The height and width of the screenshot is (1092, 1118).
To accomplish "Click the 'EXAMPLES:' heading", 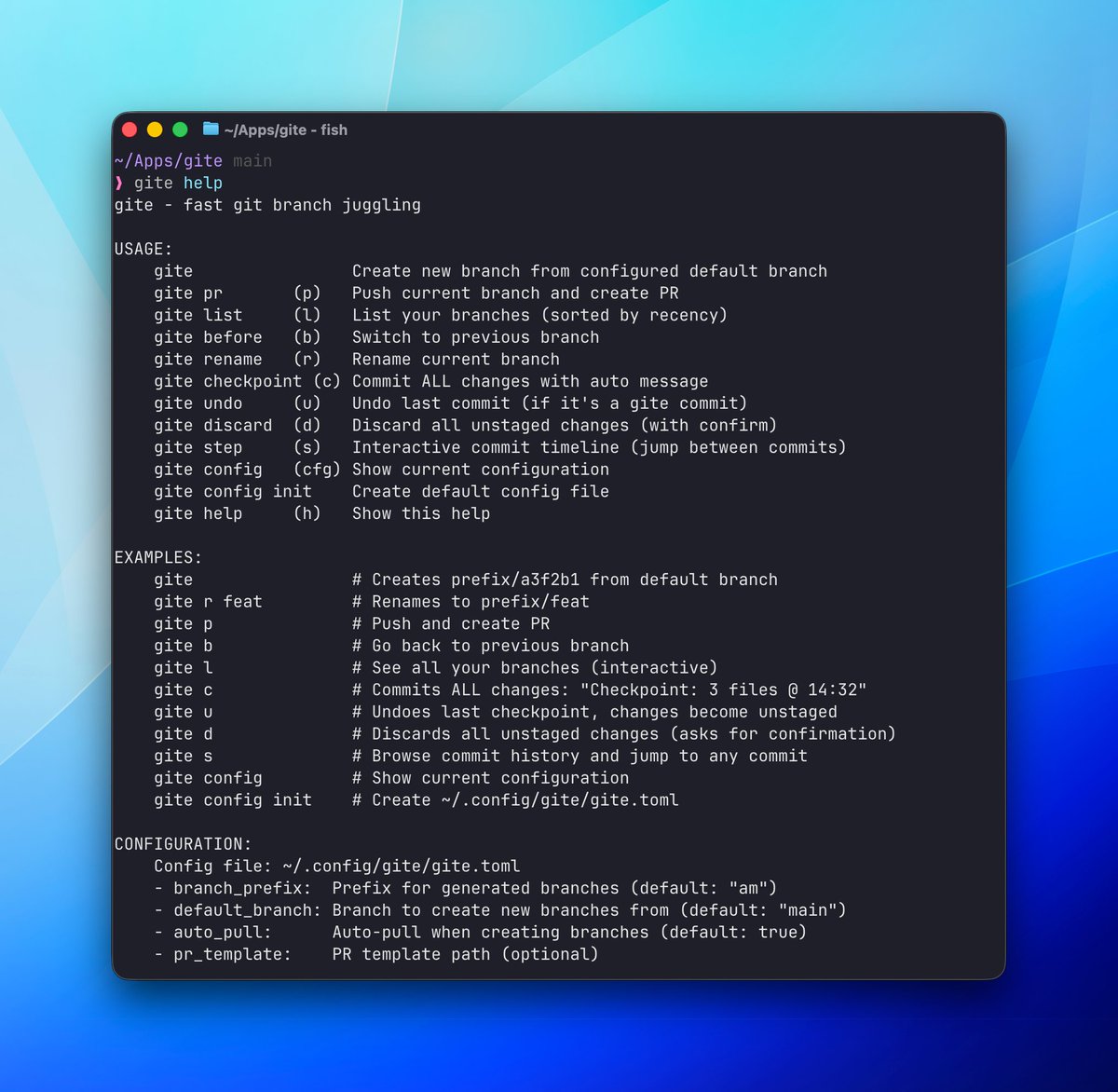I will (x=158, y=557).
